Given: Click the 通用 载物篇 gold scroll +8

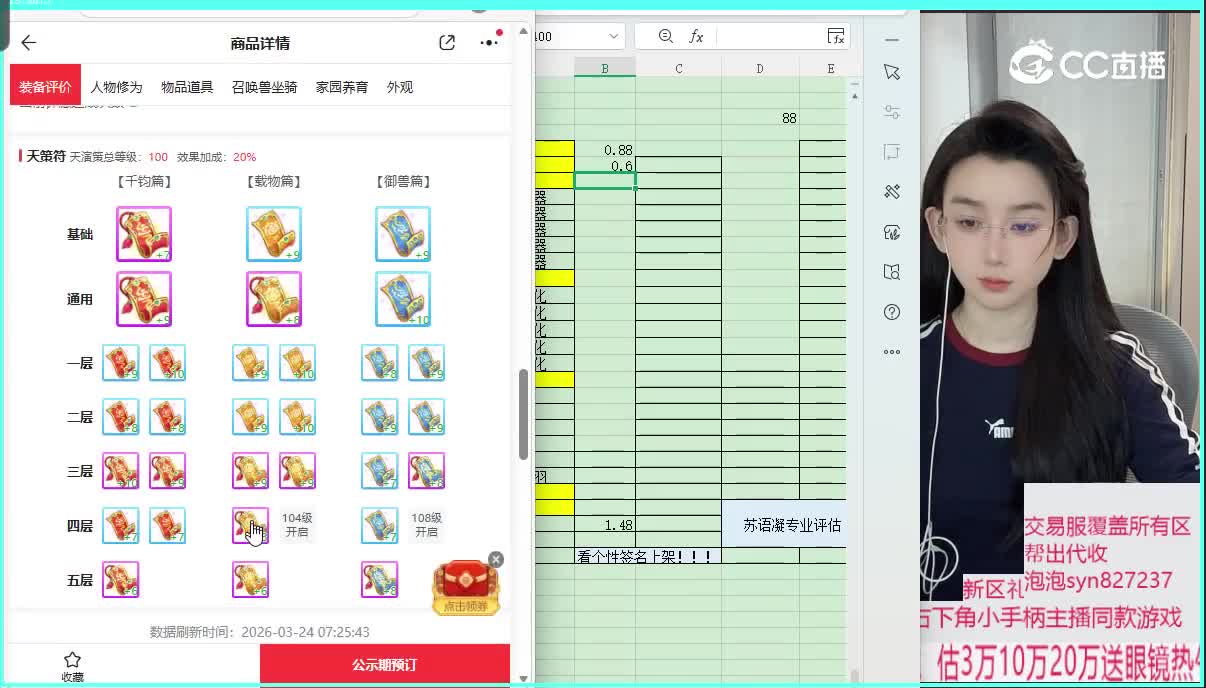Looking at the screenshot, I should [x=274, y=299].
